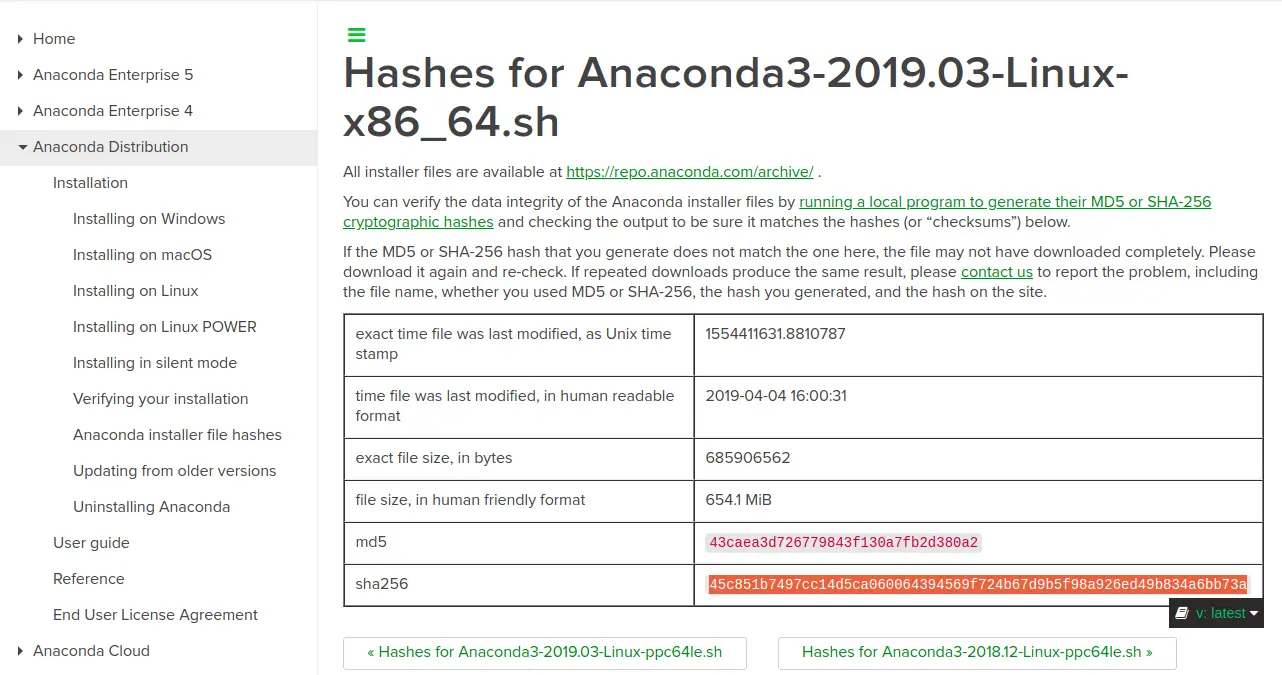Select "Anaconda installer file hashes"
The image size is (1282, 675).
(x=177, y=434)
